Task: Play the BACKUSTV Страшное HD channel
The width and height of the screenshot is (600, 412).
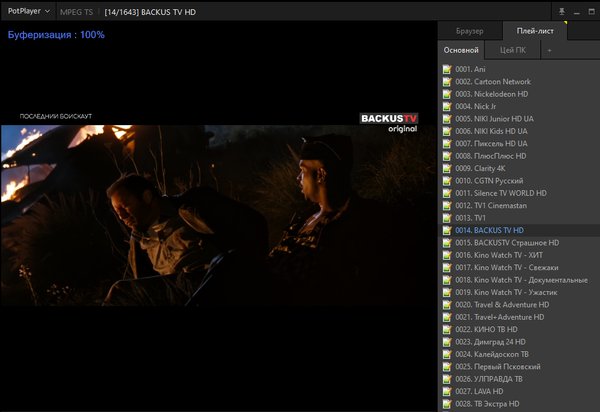Action: coord(507,242)
